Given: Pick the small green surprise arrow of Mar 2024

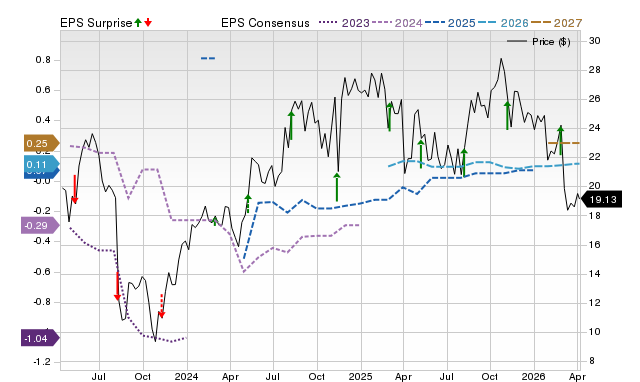Looking at the screenshot, I should 215,221.
